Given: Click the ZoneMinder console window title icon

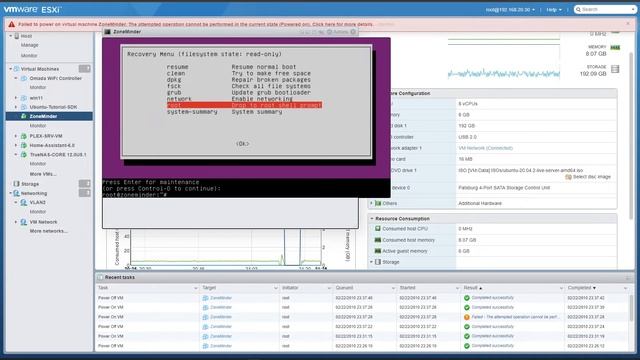Looking at the screenshot, I should click(108, 31).
